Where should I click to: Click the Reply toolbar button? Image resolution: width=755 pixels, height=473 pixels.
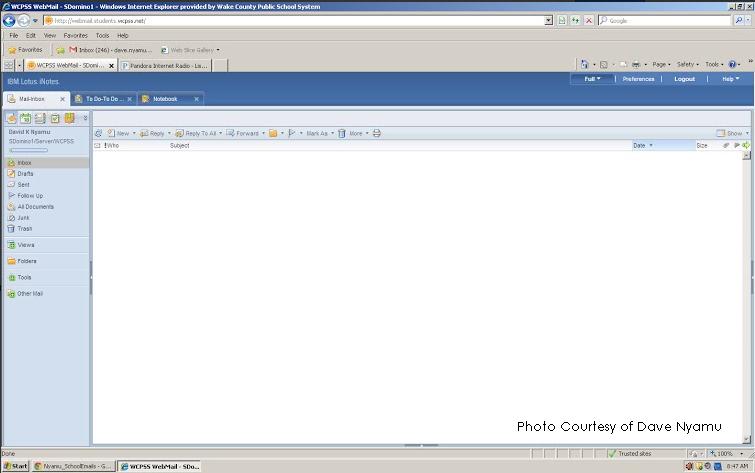pyautogui.click(x=152, y=133)
